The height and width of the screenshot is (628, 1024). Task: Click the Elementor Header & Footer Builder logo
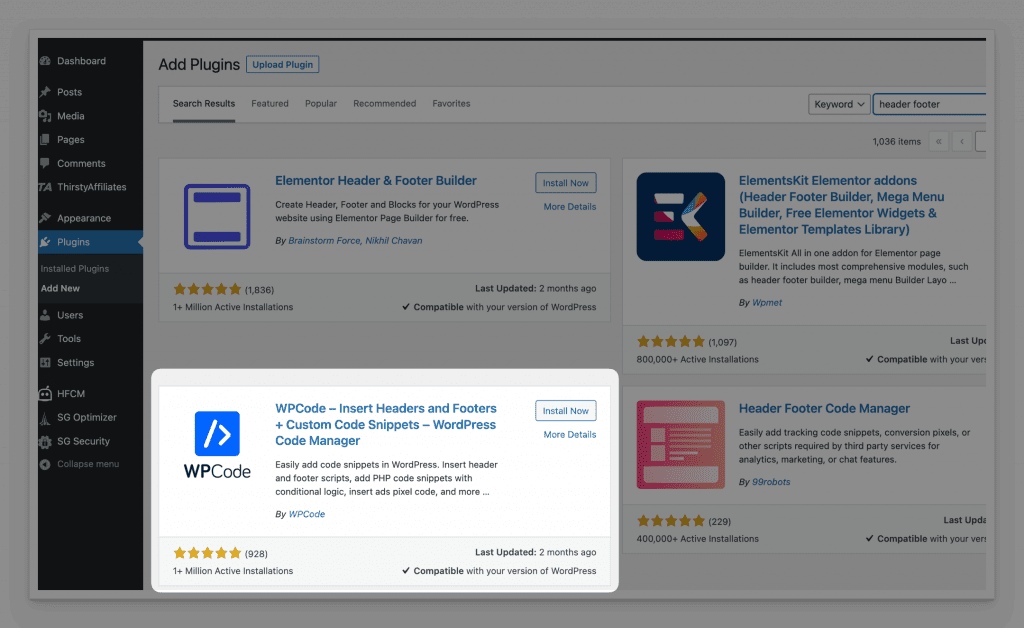(x=217, y=217)
